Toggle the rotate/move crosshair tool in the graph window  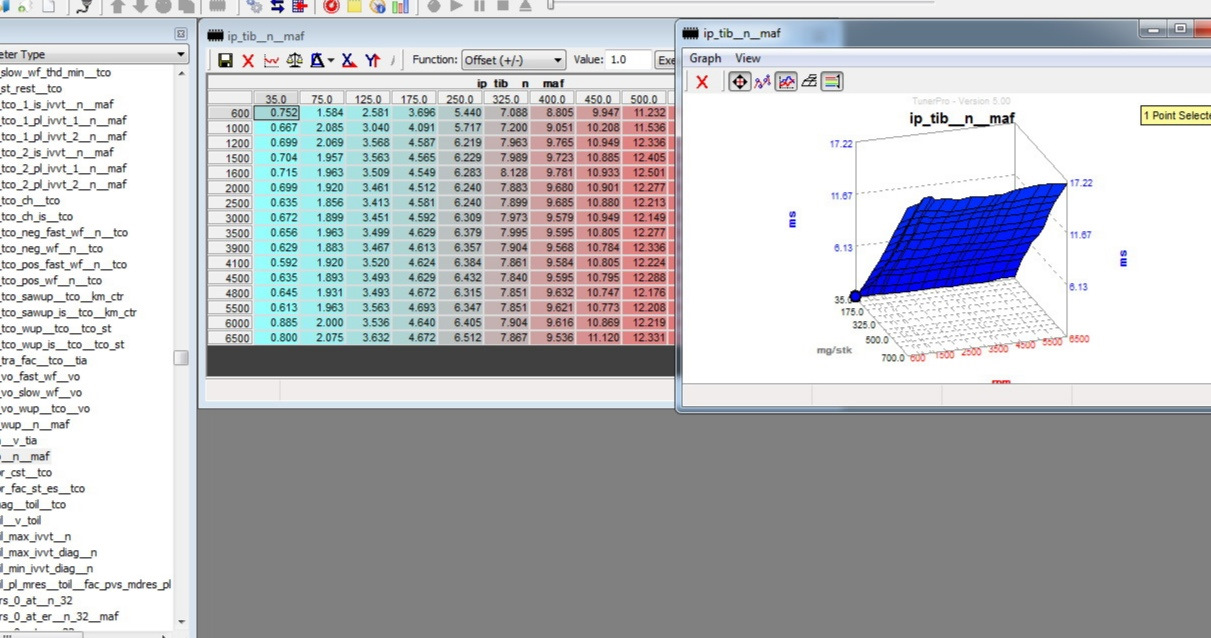click(x=739, y=82)
